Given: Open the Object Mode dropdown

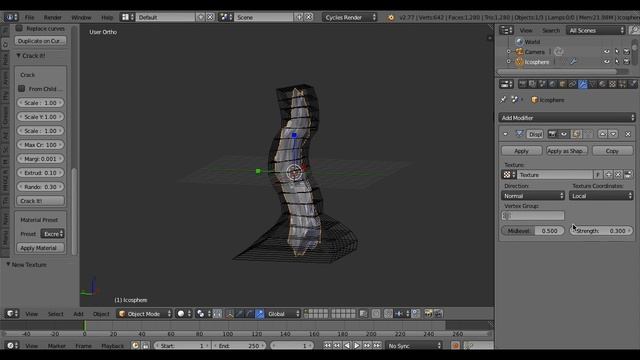Looking at the screenshot, I should pyautogui.click(x=144, y=313).
